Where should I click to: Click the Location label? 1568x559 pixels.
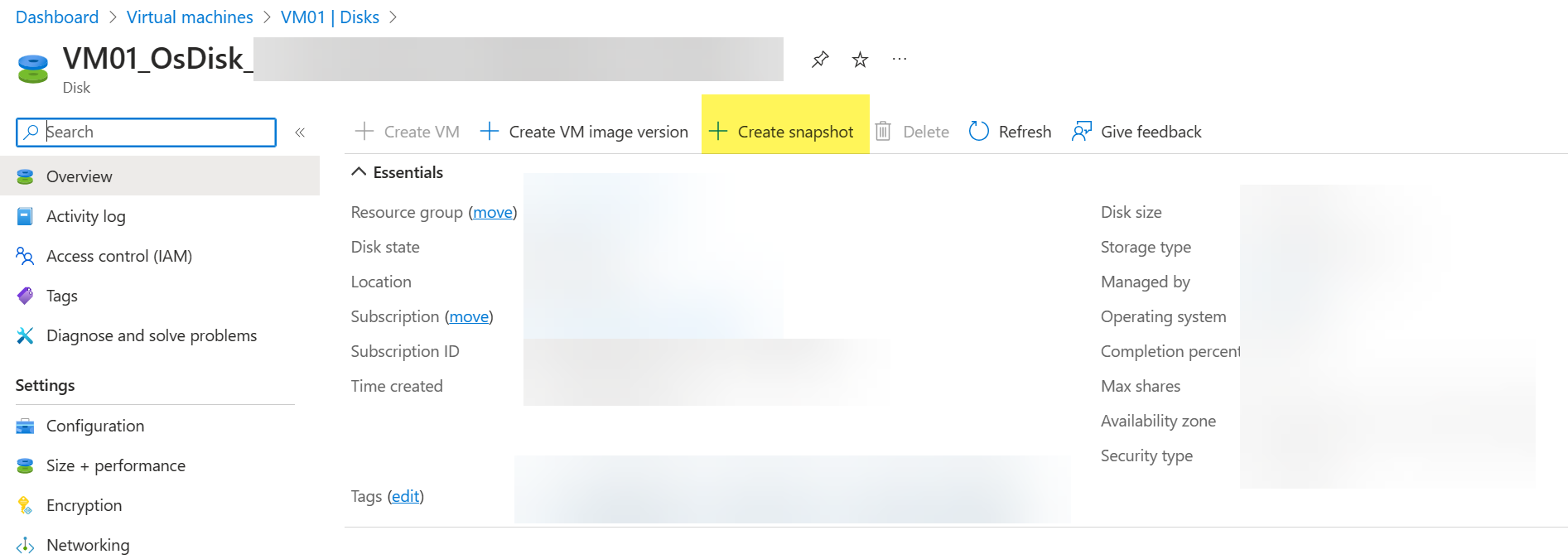381,282
